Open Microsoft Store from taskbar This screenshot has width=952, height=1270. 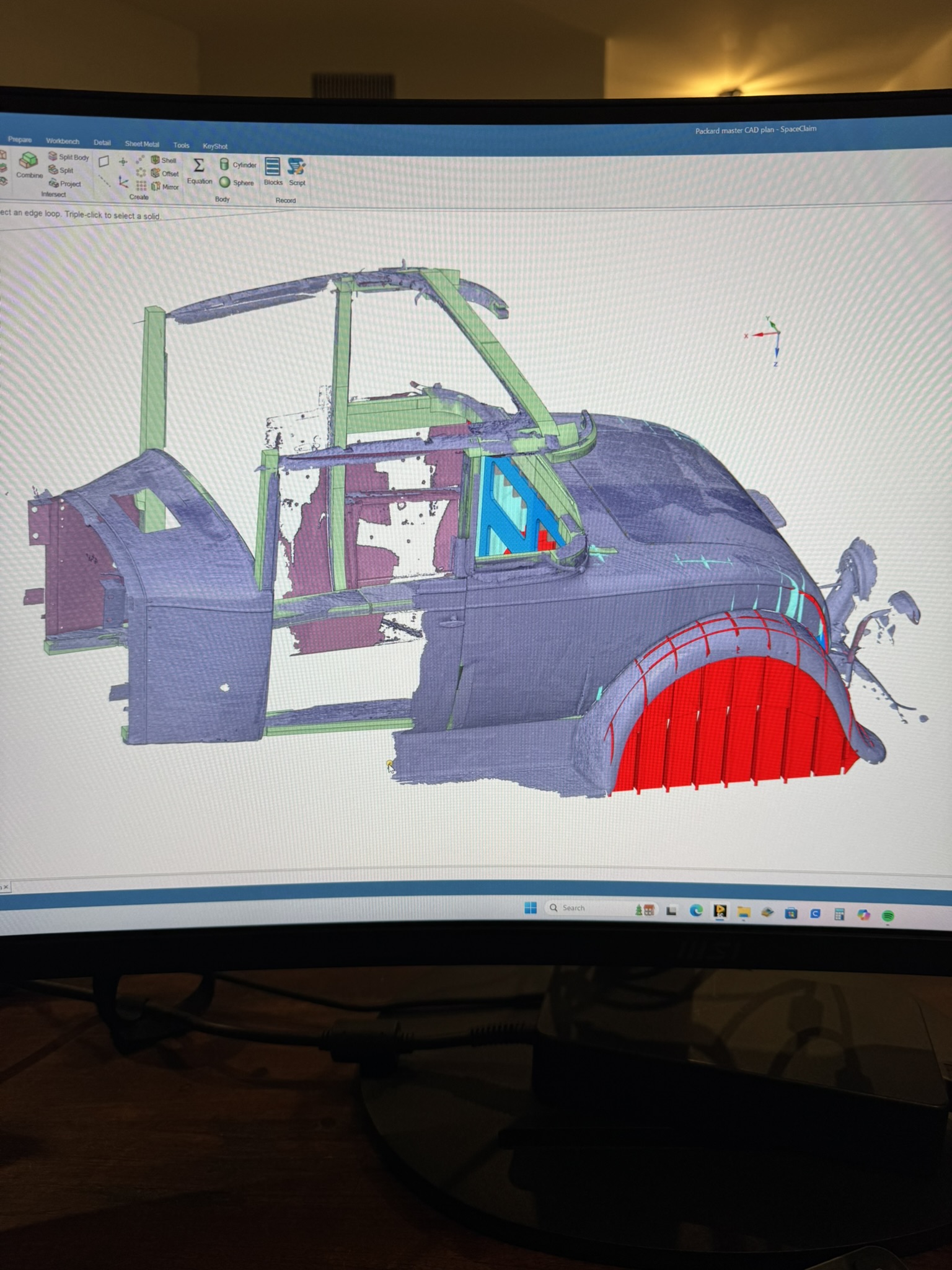coord(791,913)
